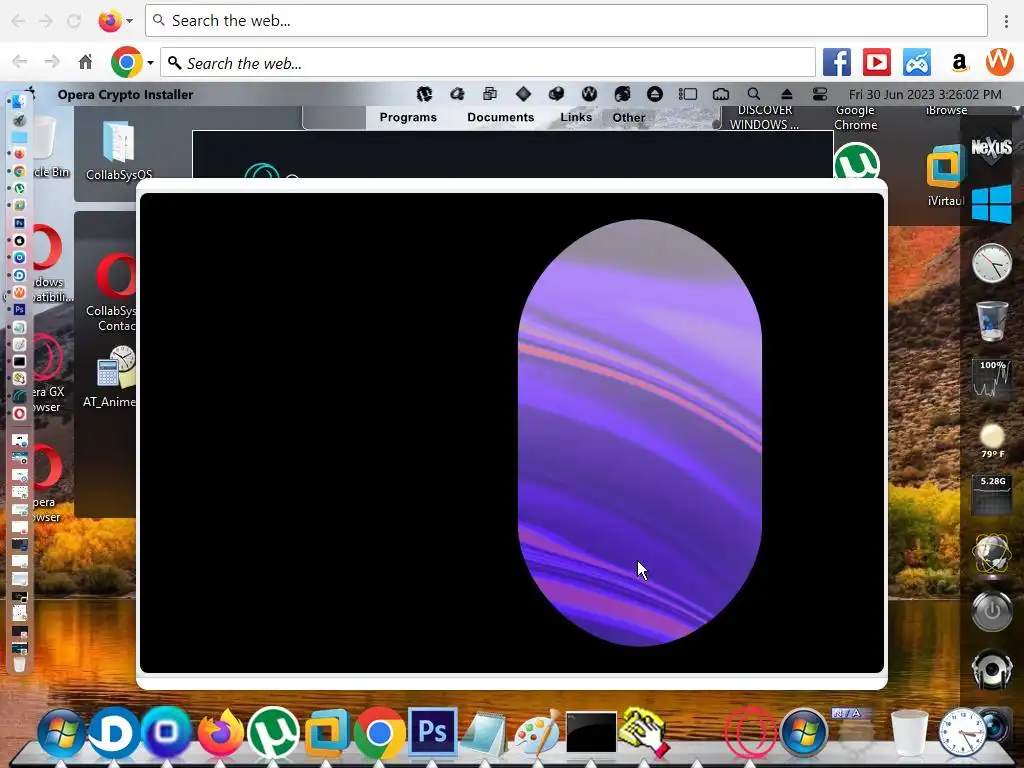Click the blue D circle dock icon
Screen dimensions: 1024x768
pos(114,733)
